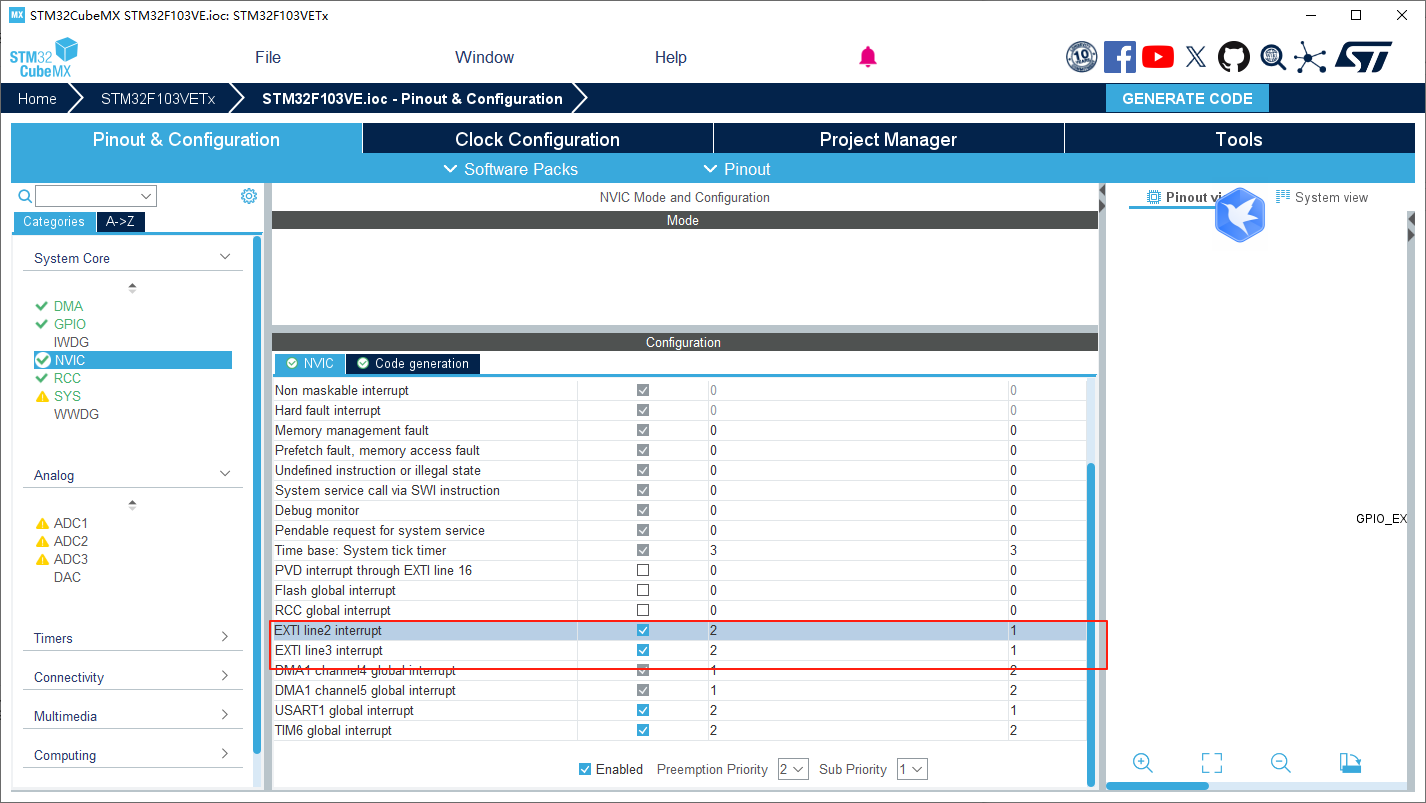Click the STM32CubeMX logo
The height and width of the screenshot is (803, 1426).
click(44, 58)
